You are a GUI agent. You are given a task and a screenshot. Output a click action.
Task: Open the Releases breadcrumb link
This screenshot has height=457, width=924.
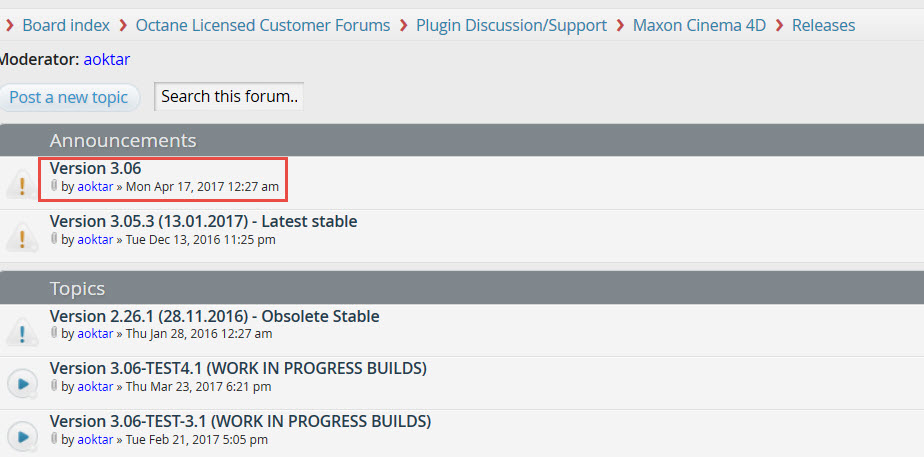coord(823,25)
